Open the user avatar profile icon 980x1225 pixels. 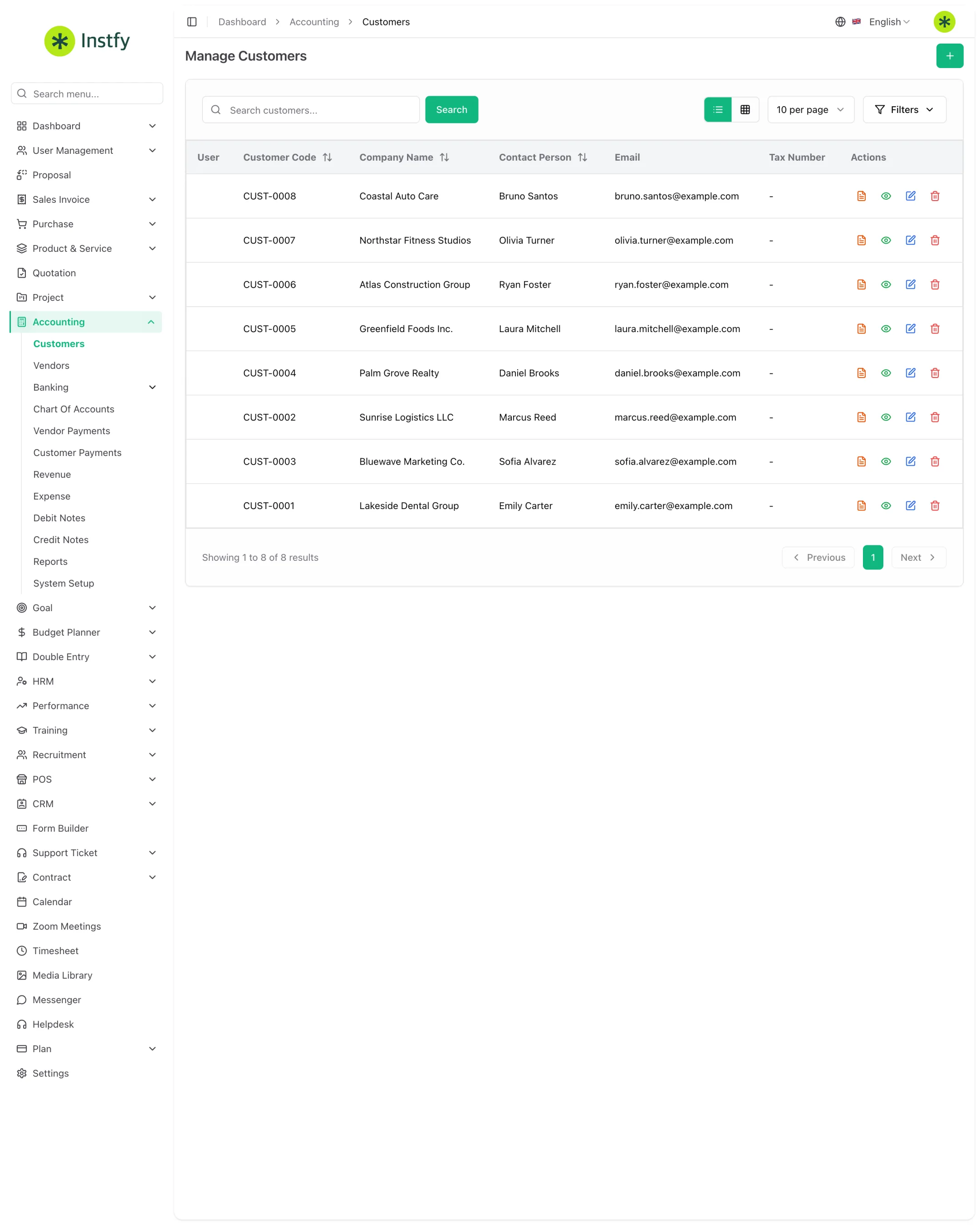(944, 22)
